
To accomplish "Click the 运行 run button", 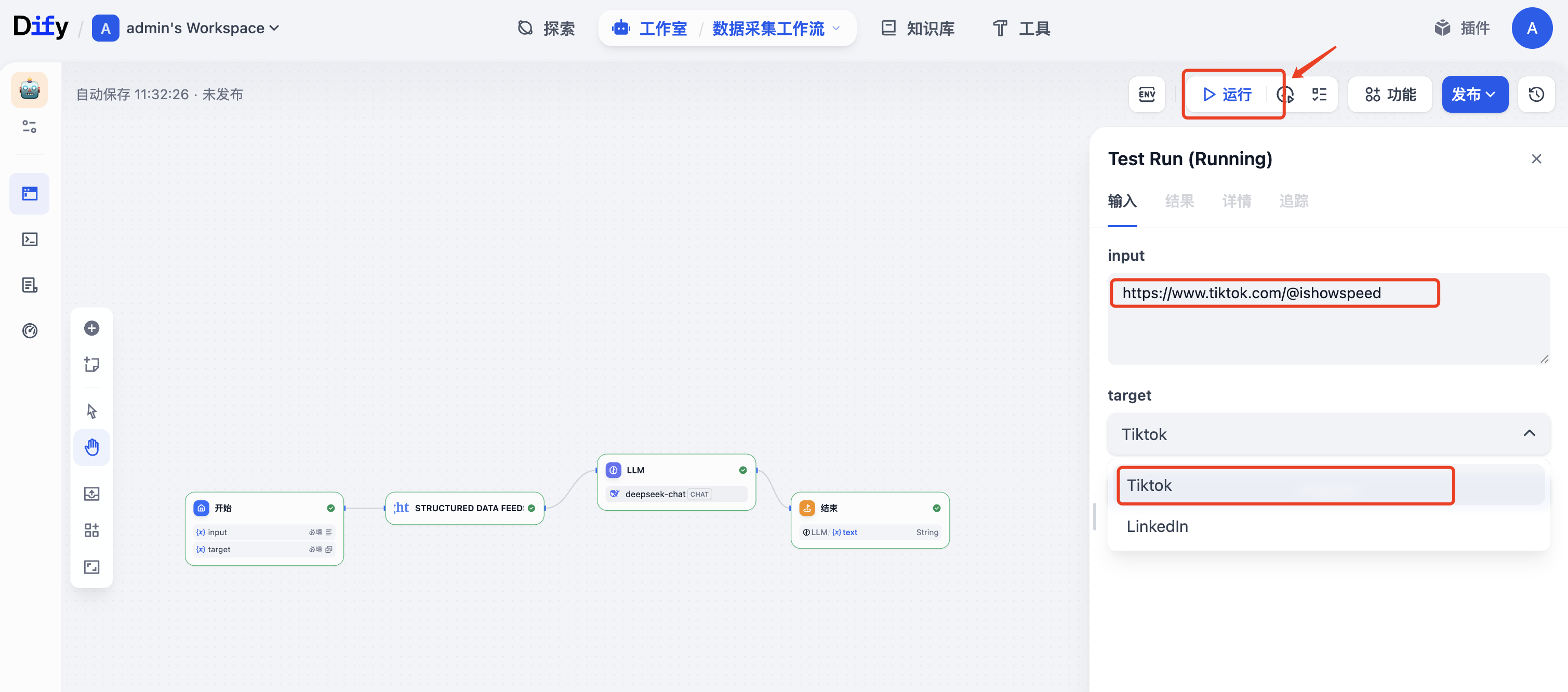I will [x=1227, y=95].
